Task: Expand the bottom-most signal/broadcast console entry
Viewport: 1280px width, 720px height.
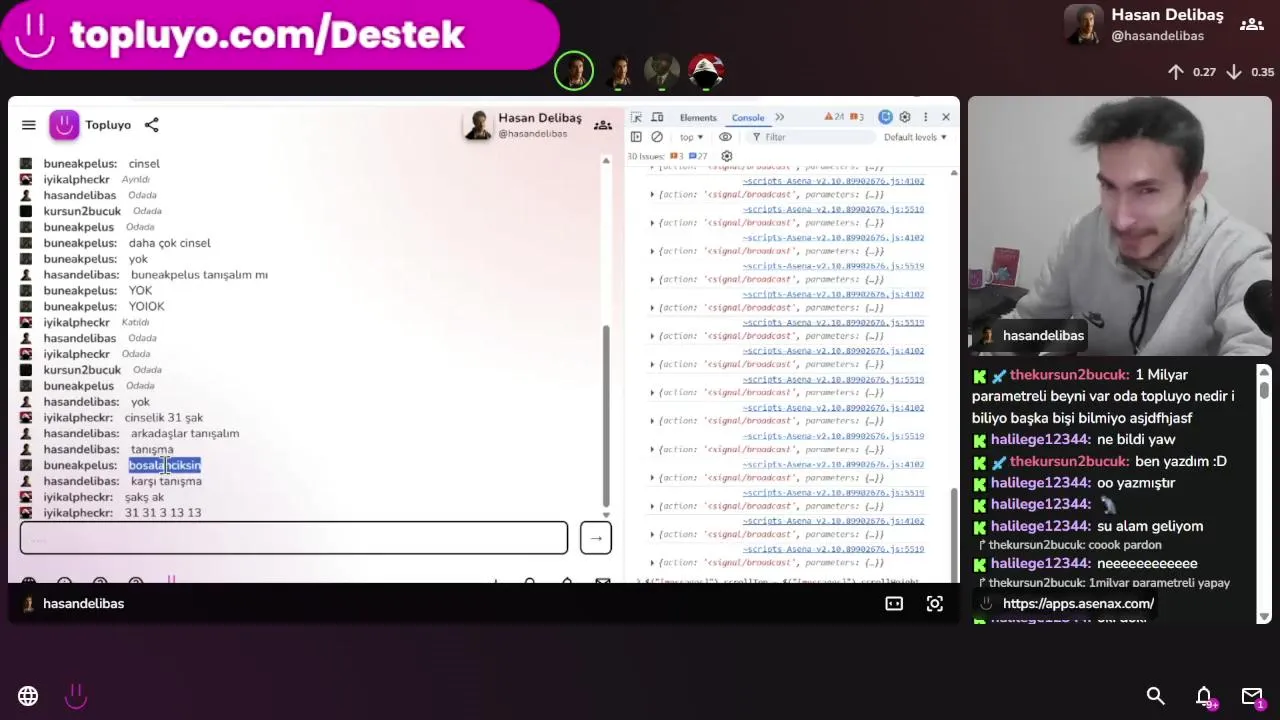Action: (652, 562)
